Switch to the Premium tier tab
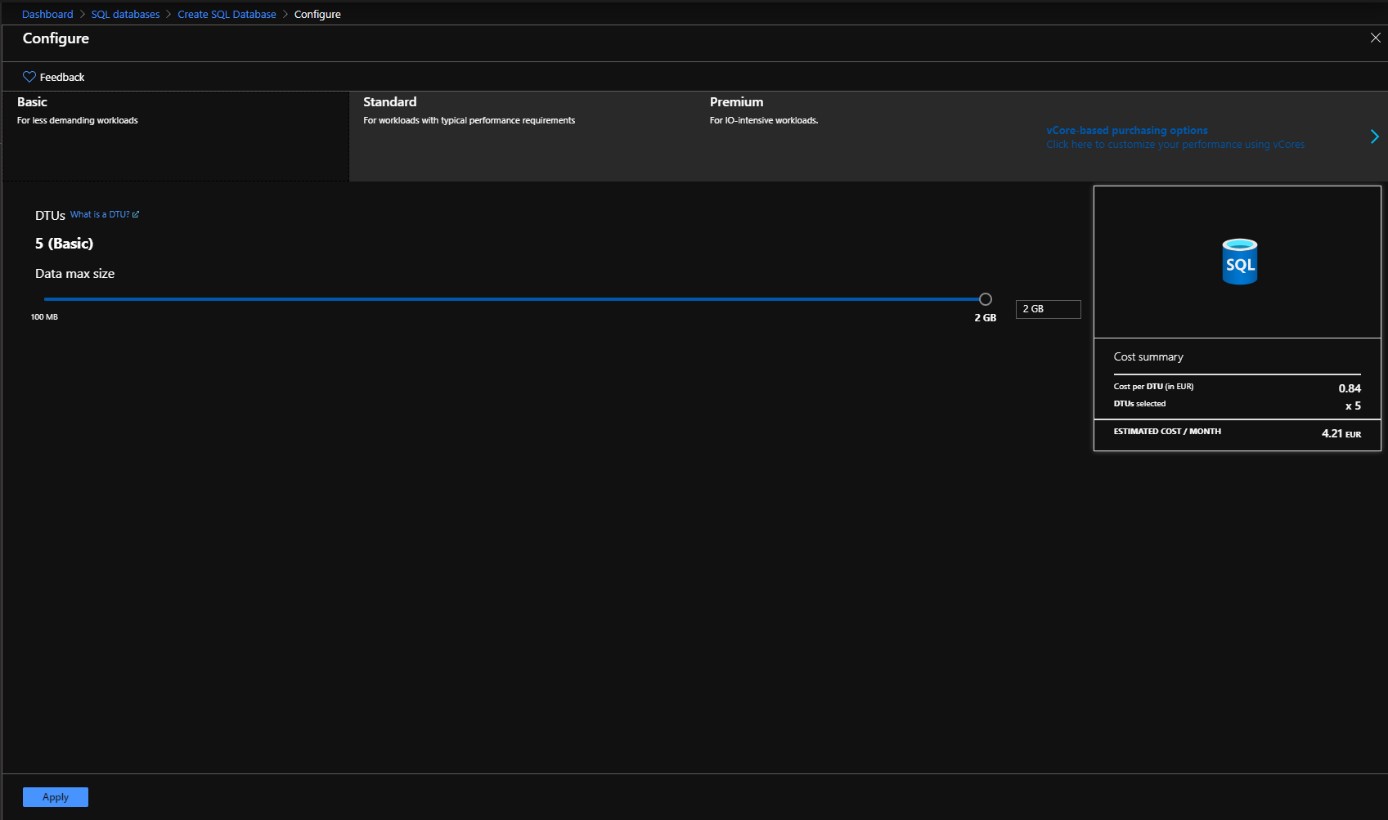This screenshot has width=1388, height=820. click(x=870, y=136)
